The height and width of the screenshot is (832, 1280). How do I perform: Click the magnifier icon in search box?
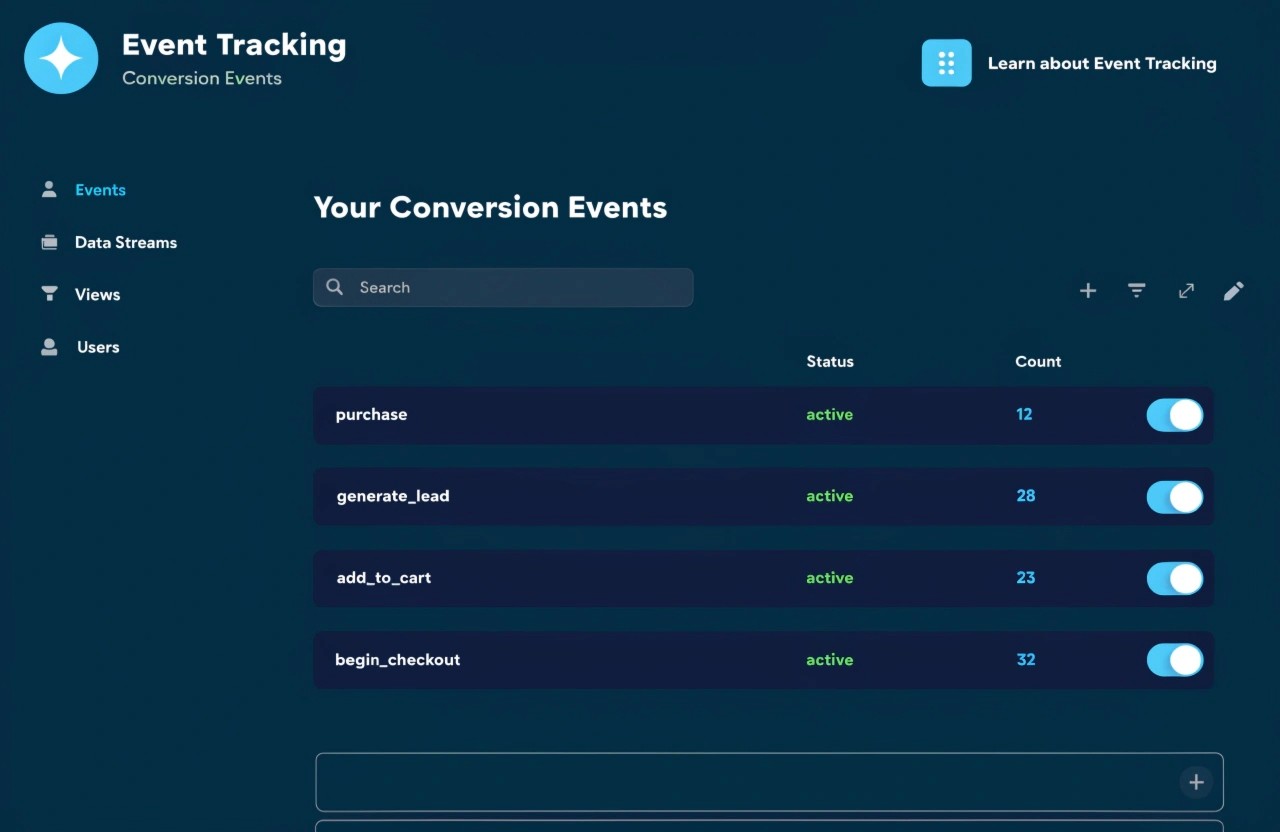click(336, 287)
